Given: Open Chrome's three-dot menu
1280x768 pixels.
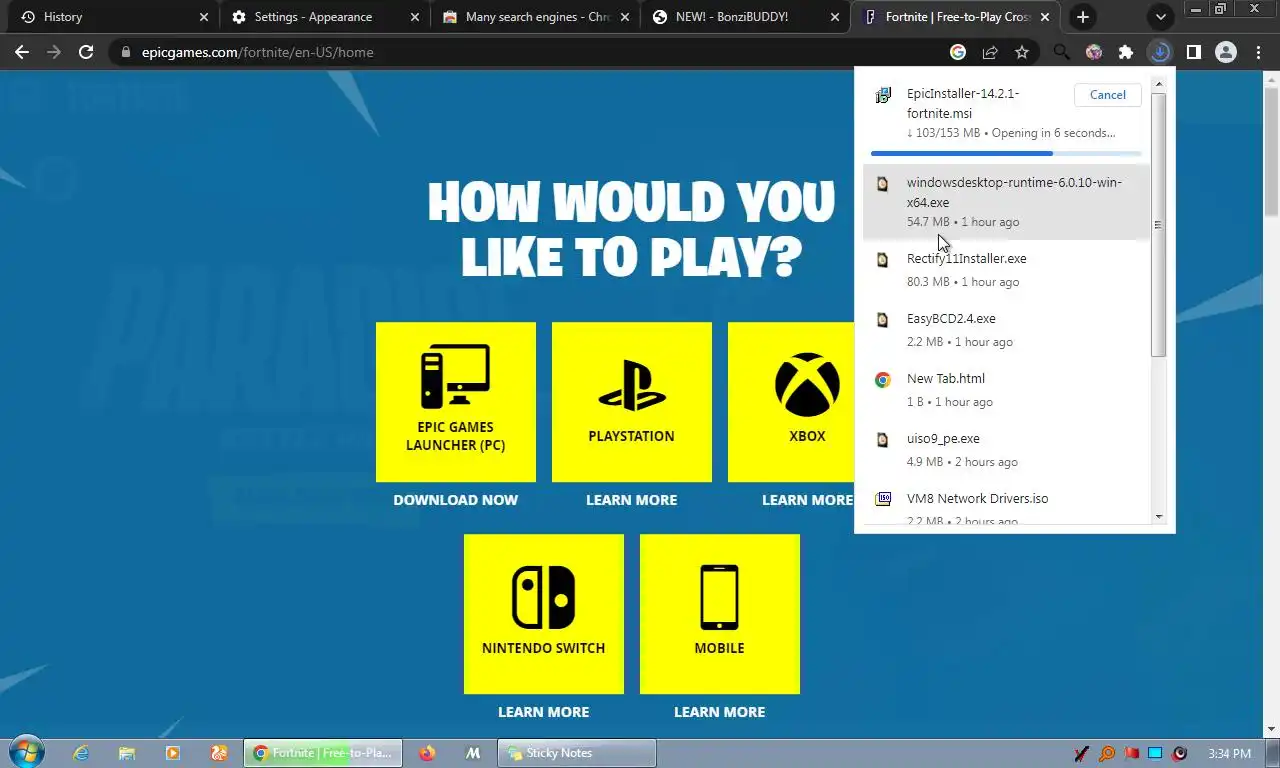Looking at the screenshot, I should (x=1258, y=52).
